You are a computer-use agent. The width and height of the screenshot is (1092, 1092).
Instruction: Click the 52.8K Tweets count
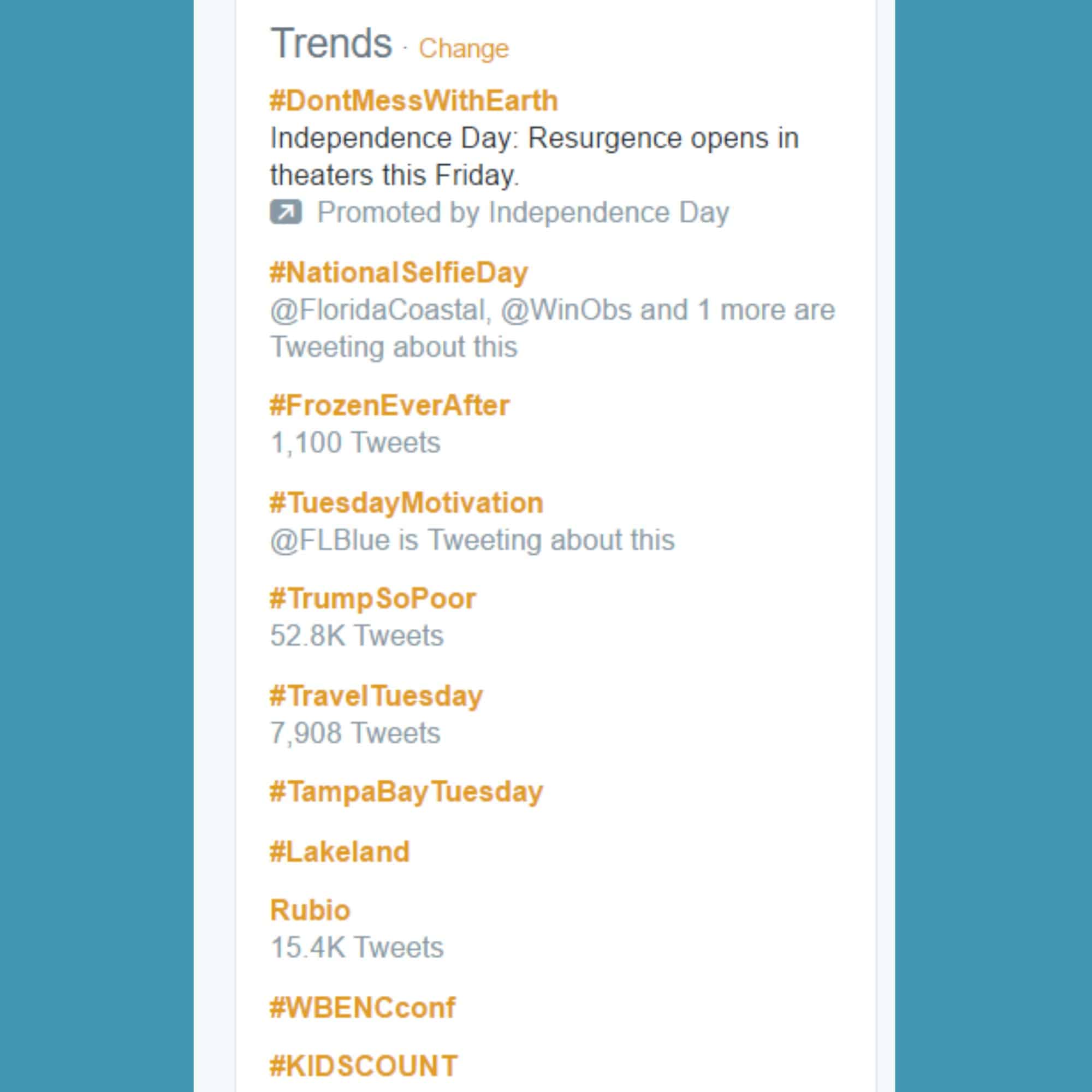point(357,636)
